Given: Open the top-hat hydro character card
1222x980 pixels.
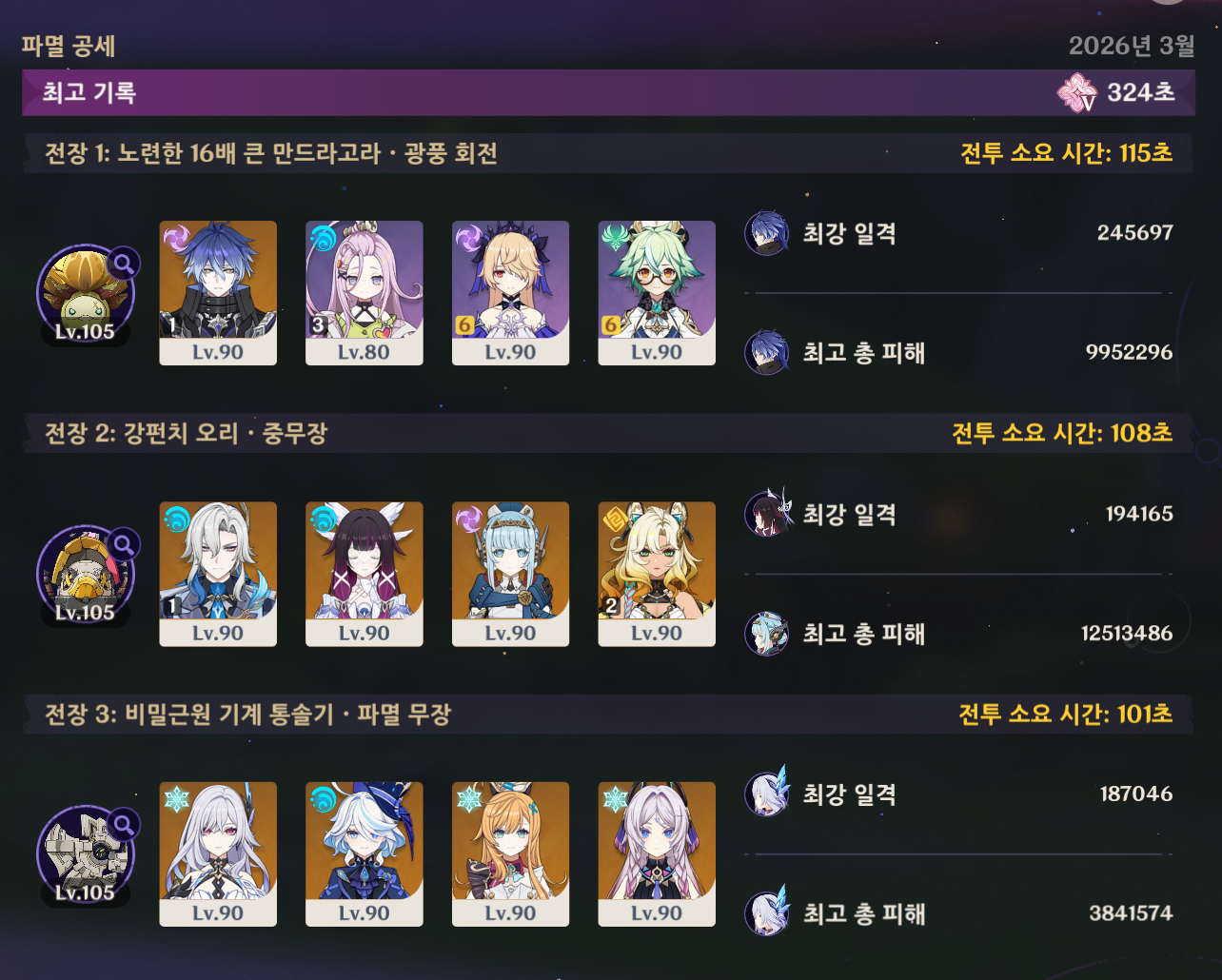Looking at the screenshot, I should click(x=365, y=854).
